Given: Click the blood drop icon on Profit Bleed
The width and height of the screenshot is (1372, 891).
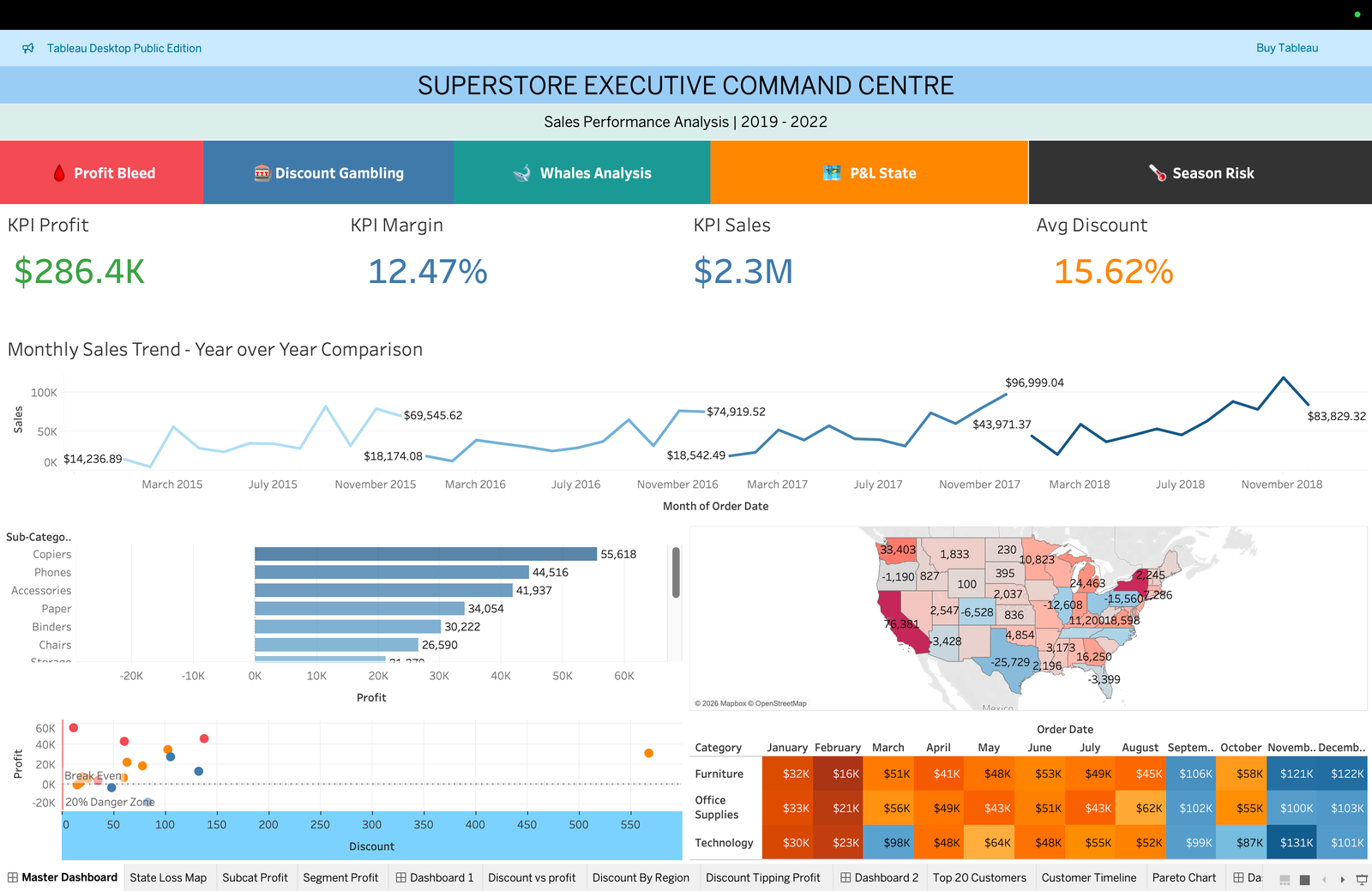Looking at the screenshot, I should click(59, 173).
